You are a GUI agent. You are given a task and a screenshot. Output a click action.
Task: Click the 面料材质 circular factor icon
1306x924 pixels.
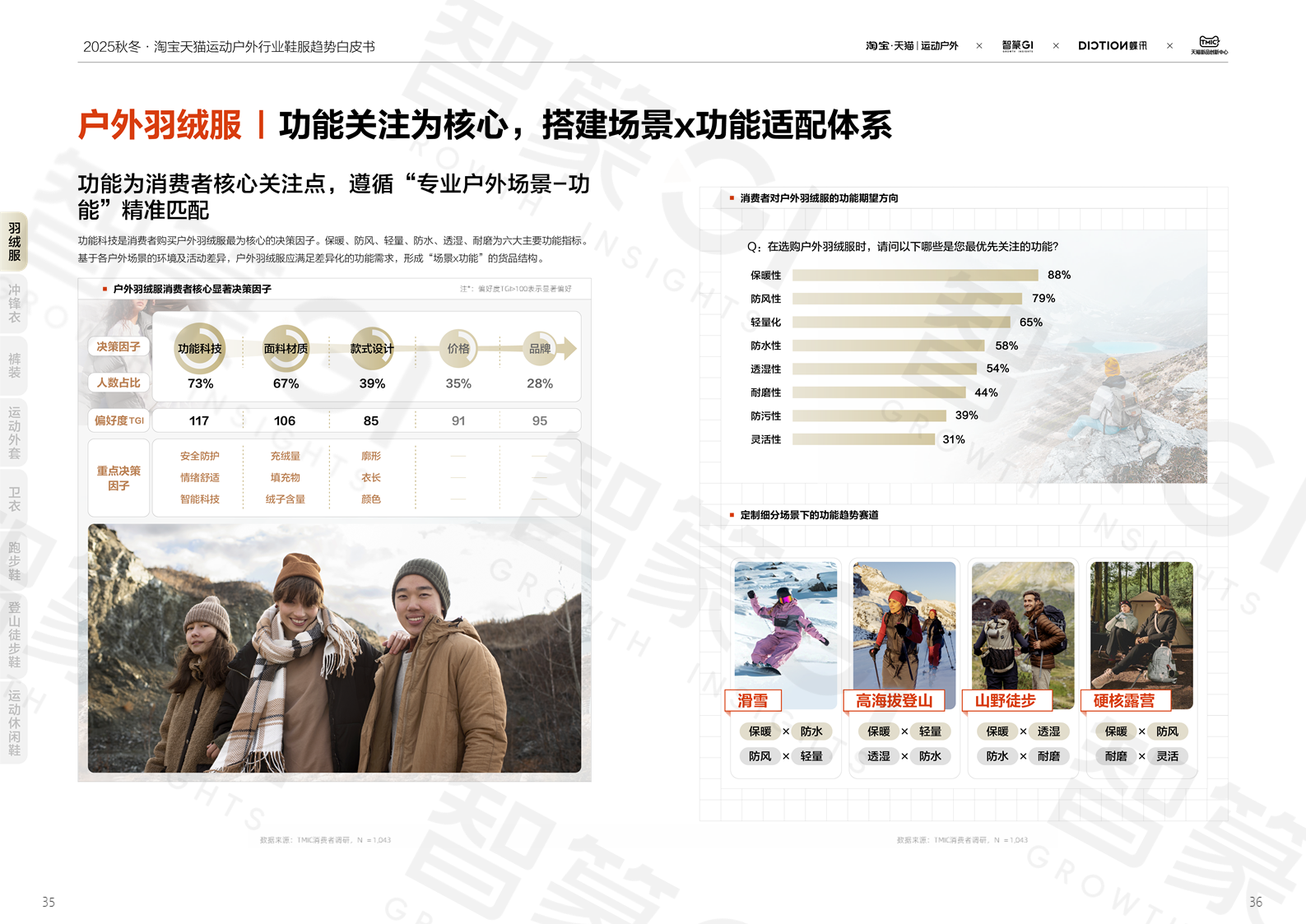click(x=286, y=349)
